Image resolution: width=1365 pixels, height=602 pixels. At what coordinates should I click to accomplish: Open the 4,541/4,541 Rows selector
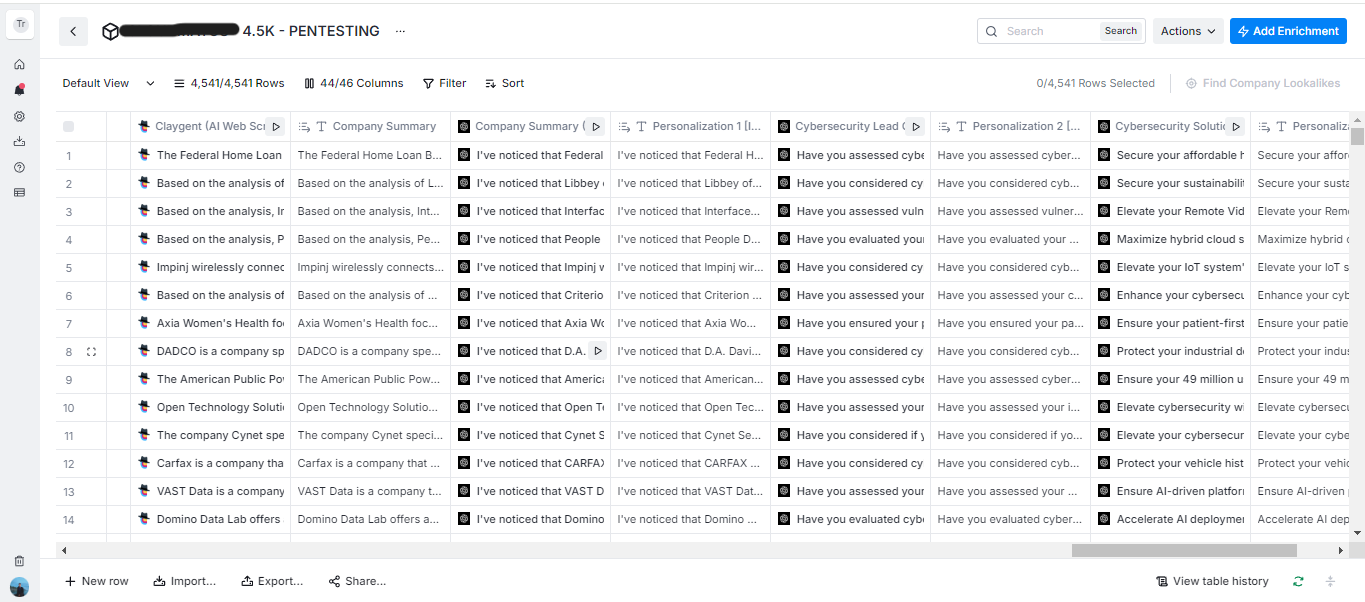tap(229, 84)
